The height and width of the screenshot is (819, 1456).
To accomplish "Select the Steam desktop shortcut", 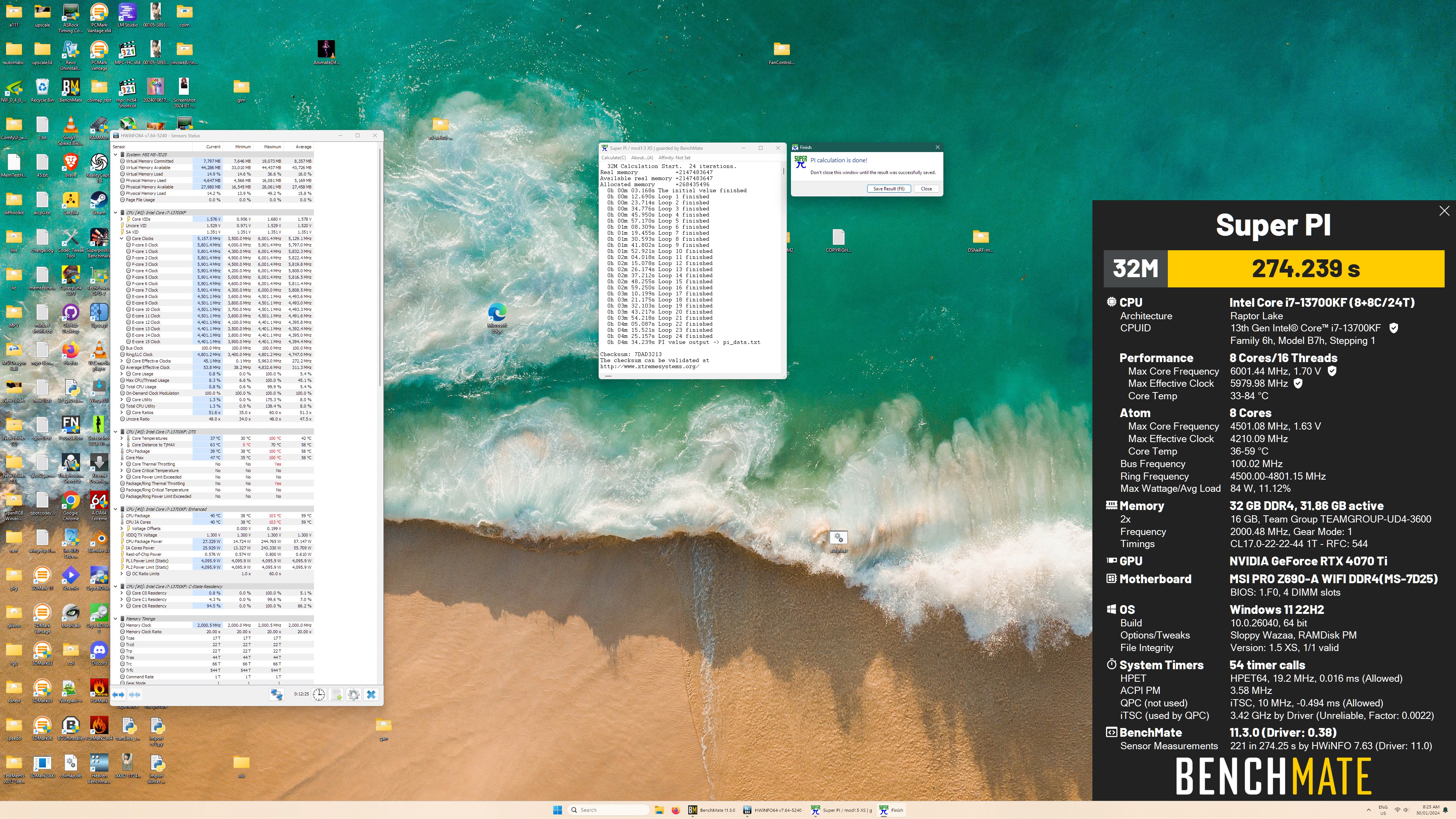I will pyautogui.click(x=99, y=203).
